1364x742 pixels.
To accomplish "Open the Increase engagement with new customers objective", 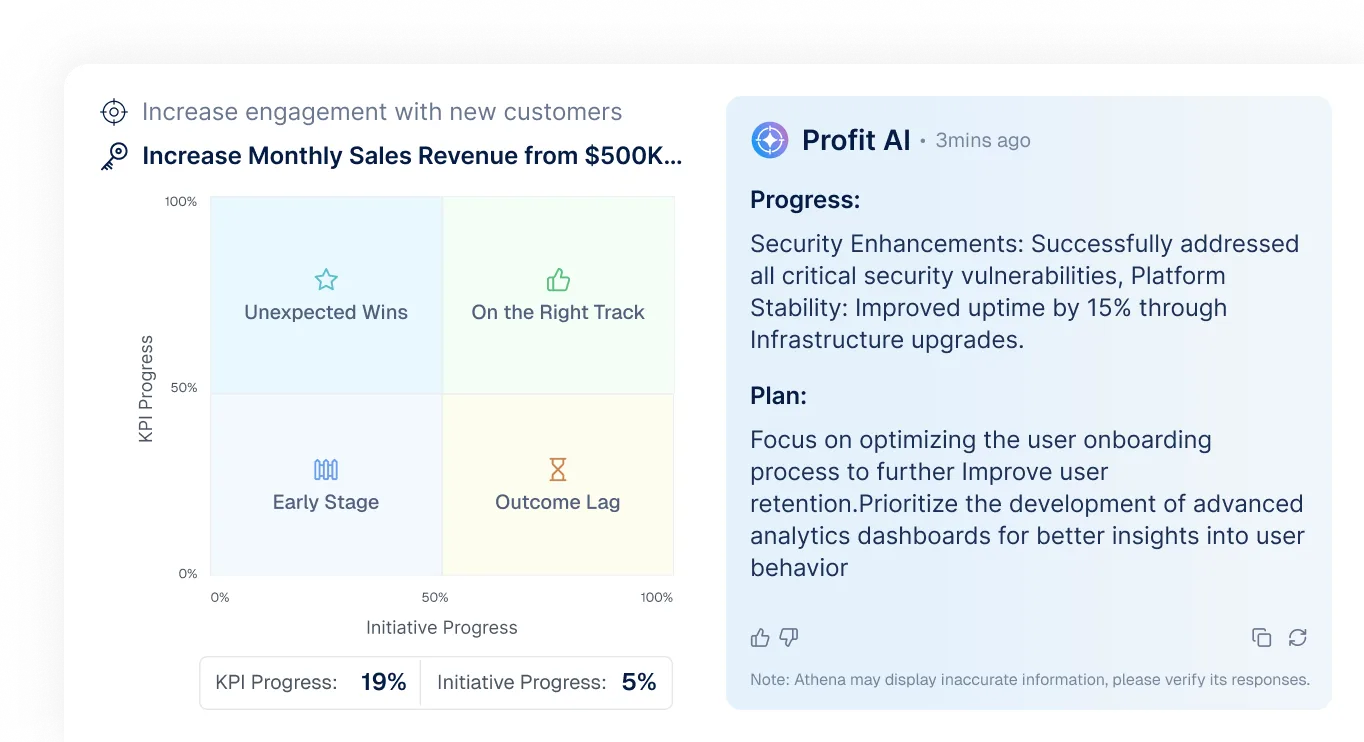I will [x=382, y=112].
